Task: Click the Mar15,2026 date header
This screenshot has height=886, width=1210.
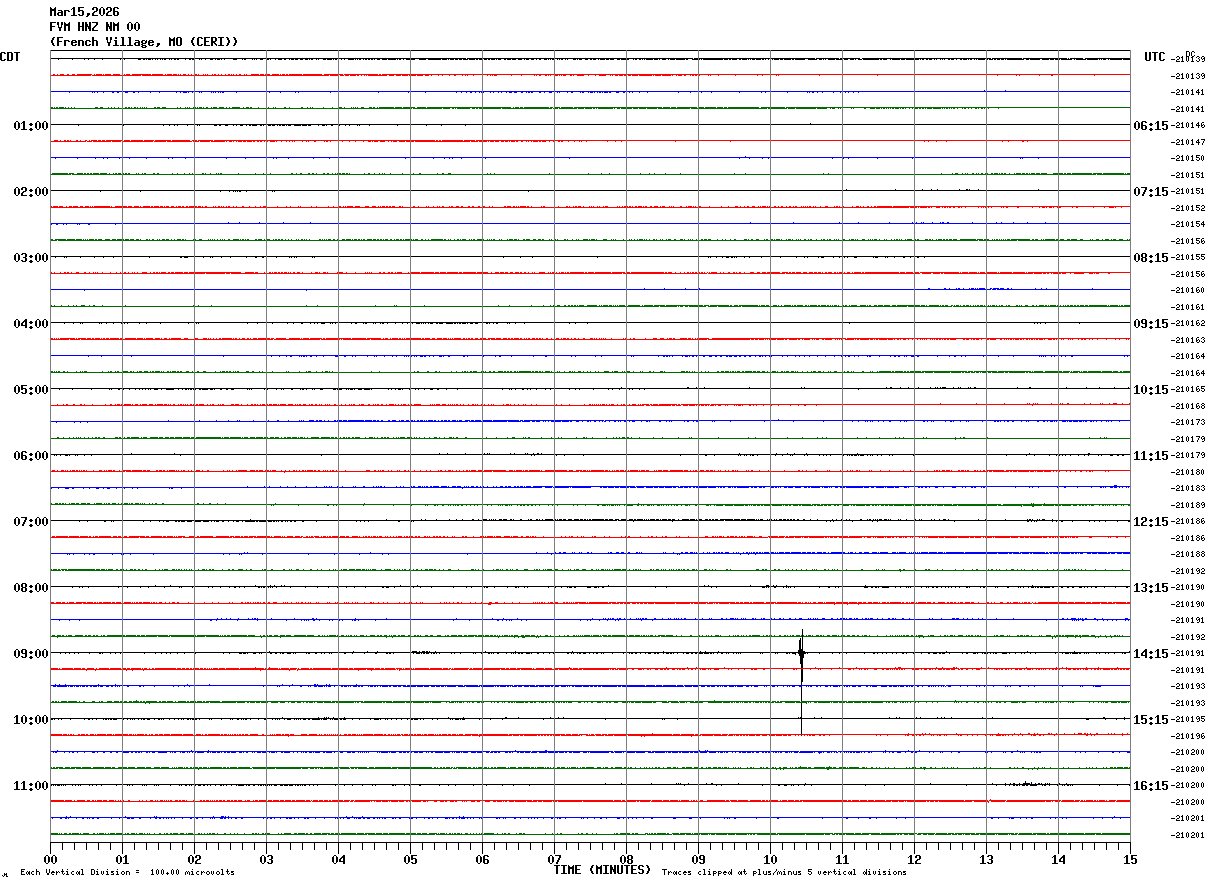Action: click(x=84, y=12)
